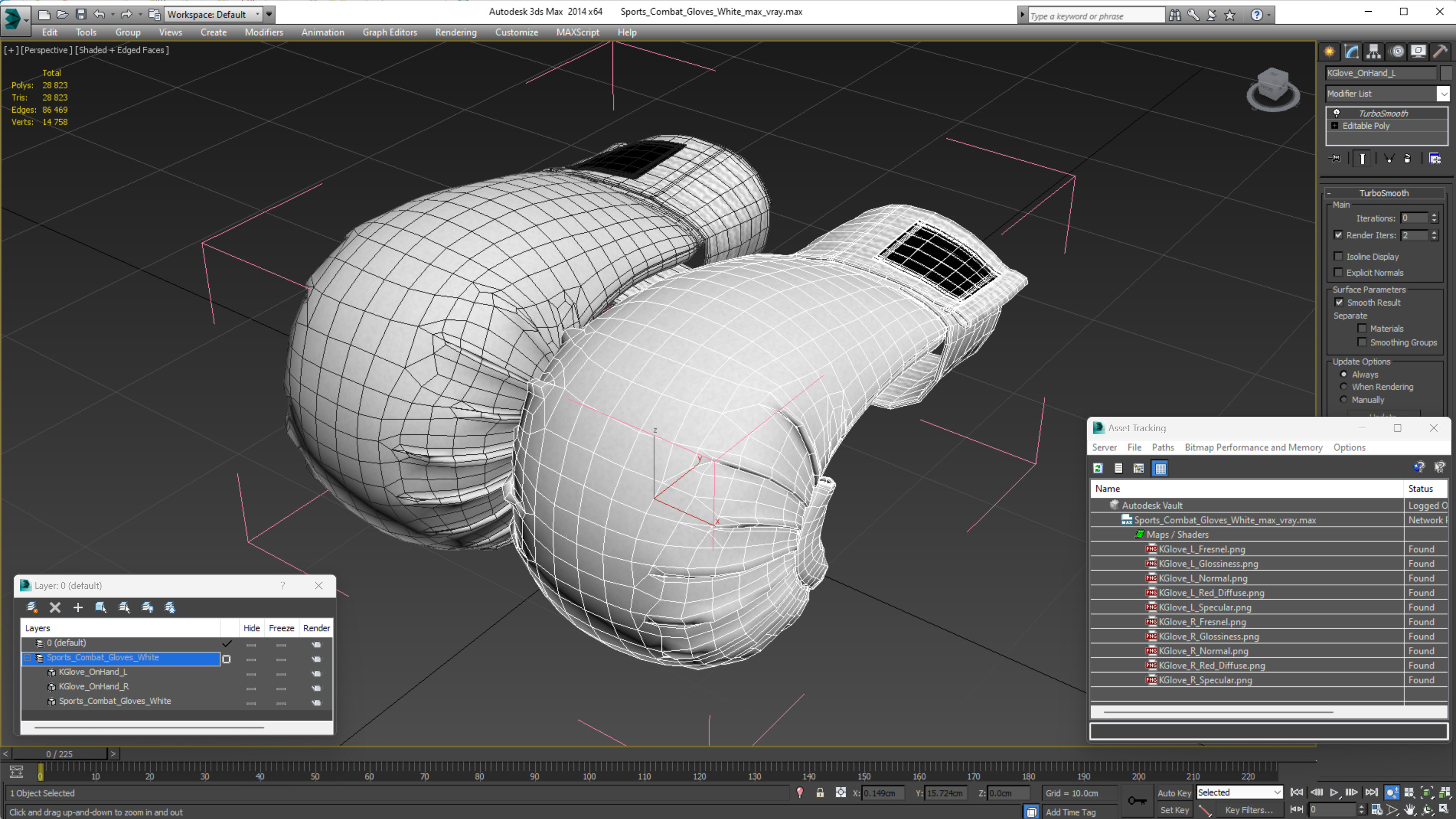Open the Create command panel tab
The width and height of the screenshot is (1456, 819).
pyautogui.click(x=1329, y=52)
